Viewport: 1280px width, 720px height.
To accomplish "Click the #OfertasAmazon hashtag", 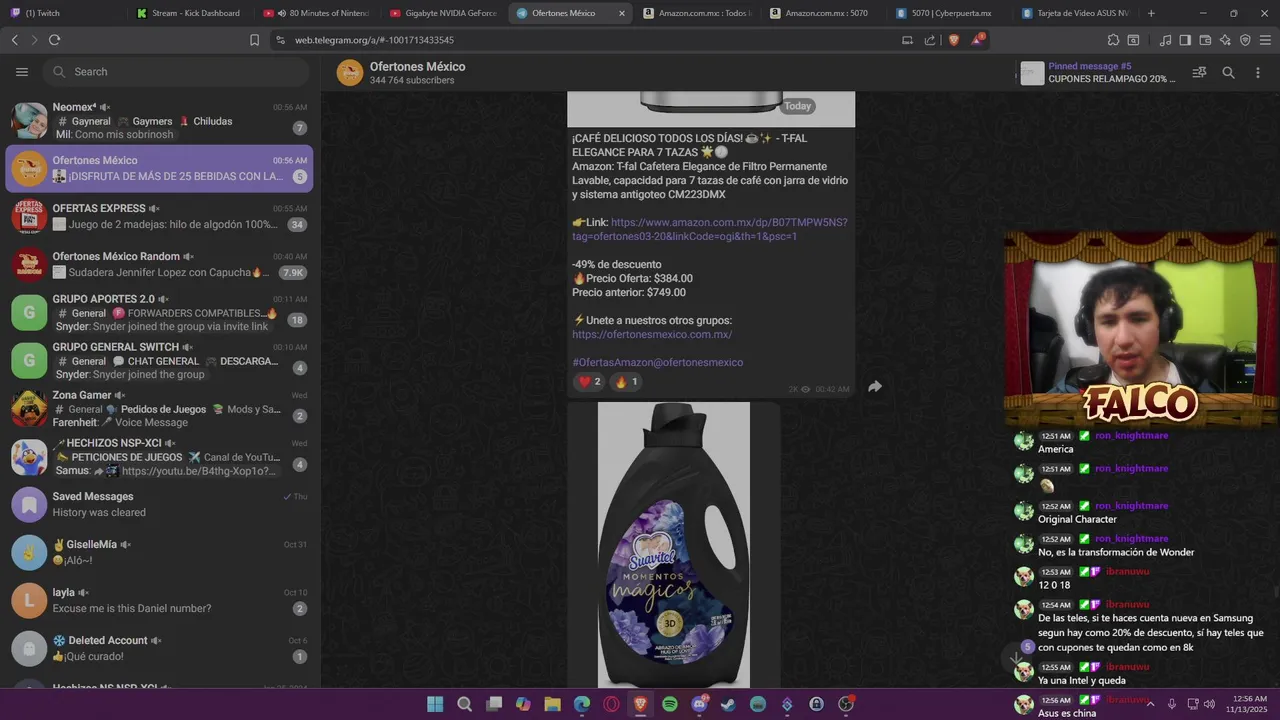I will click(x=613, y=362).
